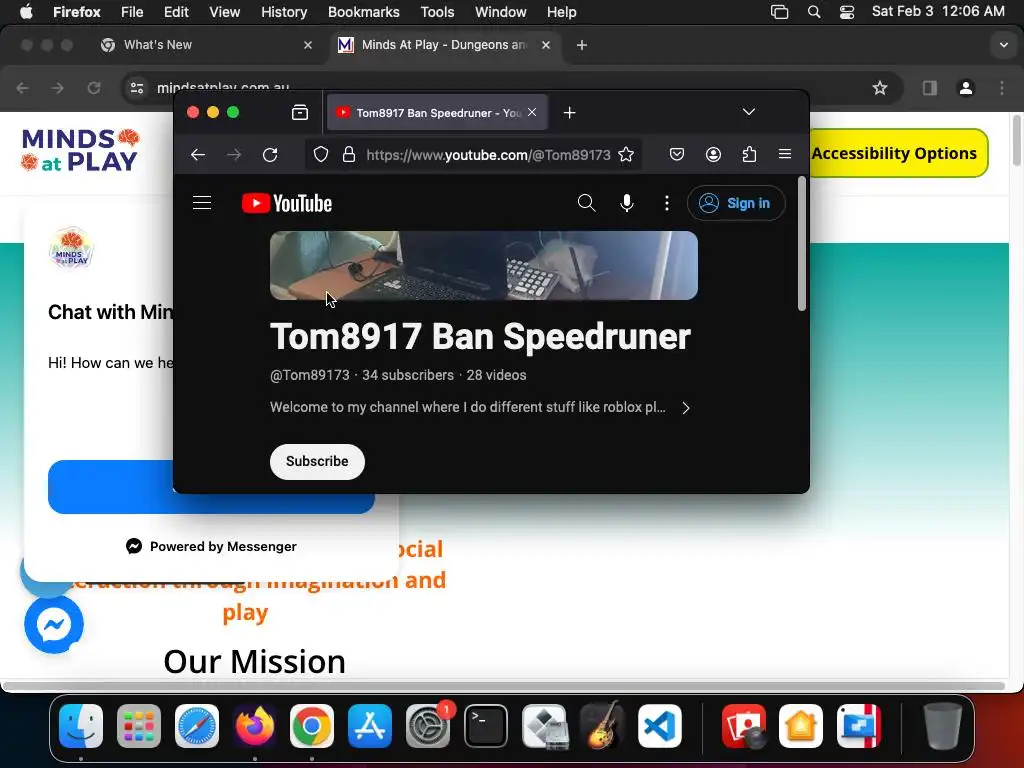Image resolution: width=1024 pixels, height=768 pixels.
Task: Open the YouTube hamburger guide menu
Action: 202,203
